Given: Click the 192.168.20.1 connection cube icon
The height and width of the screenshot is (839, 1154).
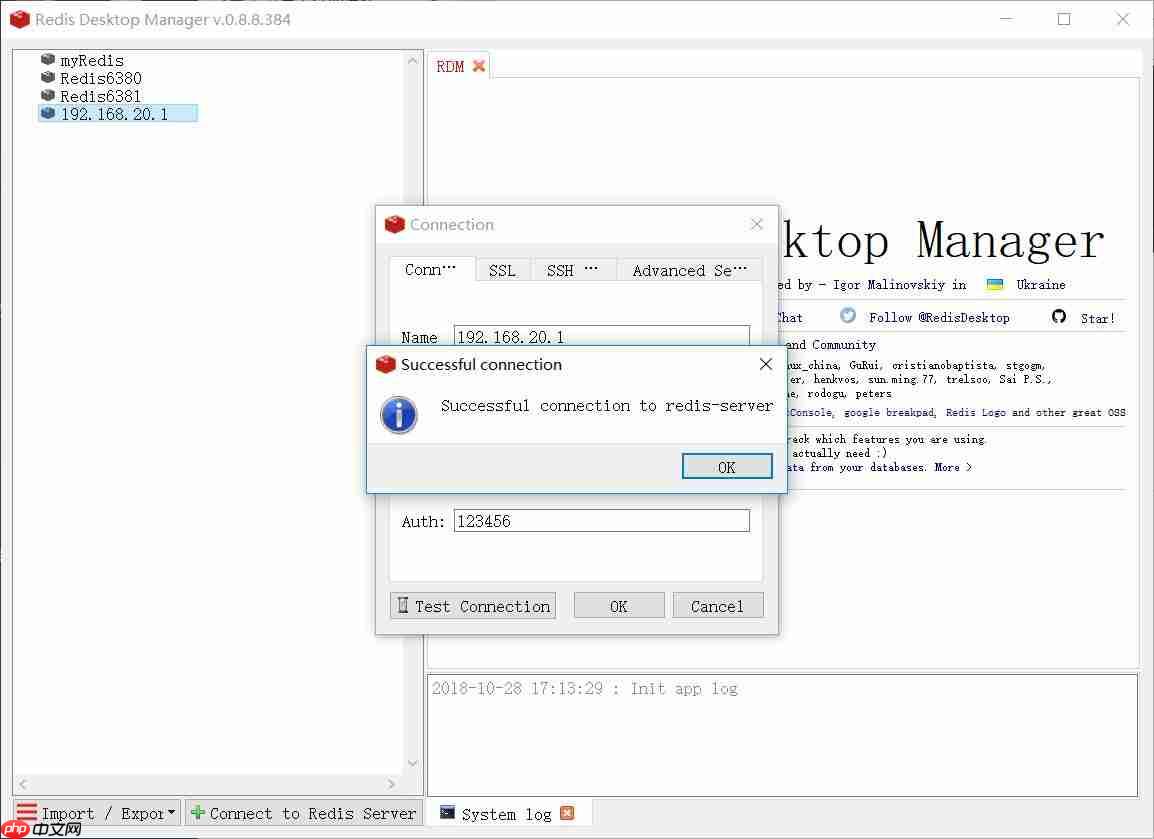Looking at the screenshot, I should click(x=48, y=113).
